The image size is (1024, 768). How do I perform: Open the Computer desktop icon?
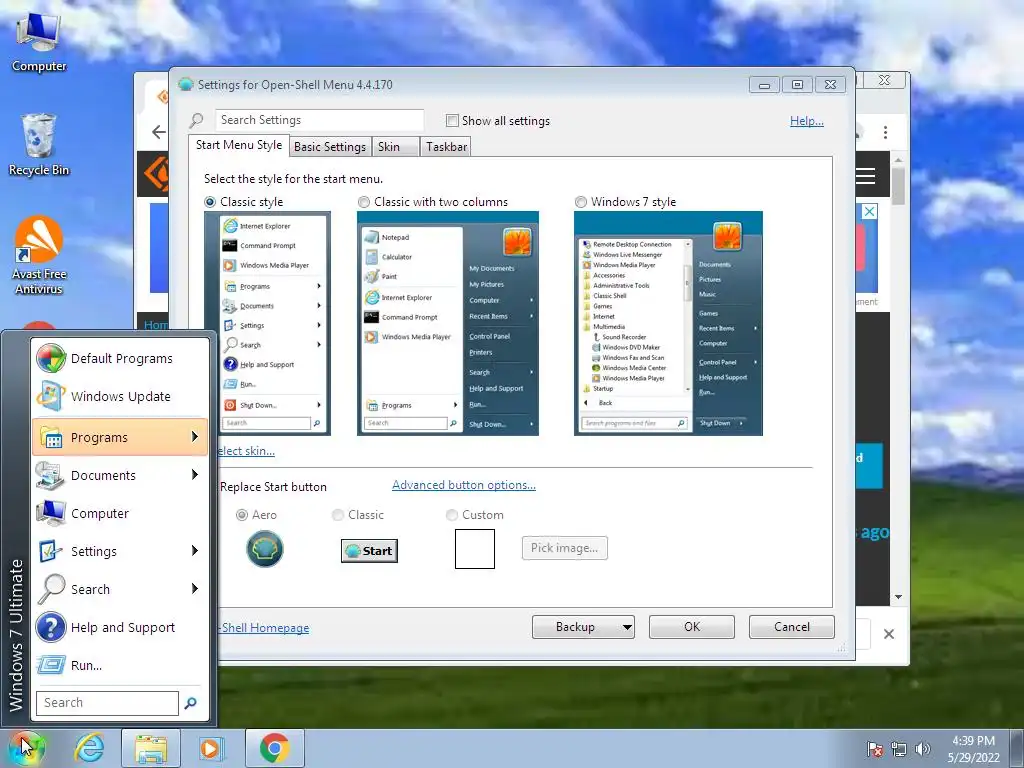pos(39,42)
